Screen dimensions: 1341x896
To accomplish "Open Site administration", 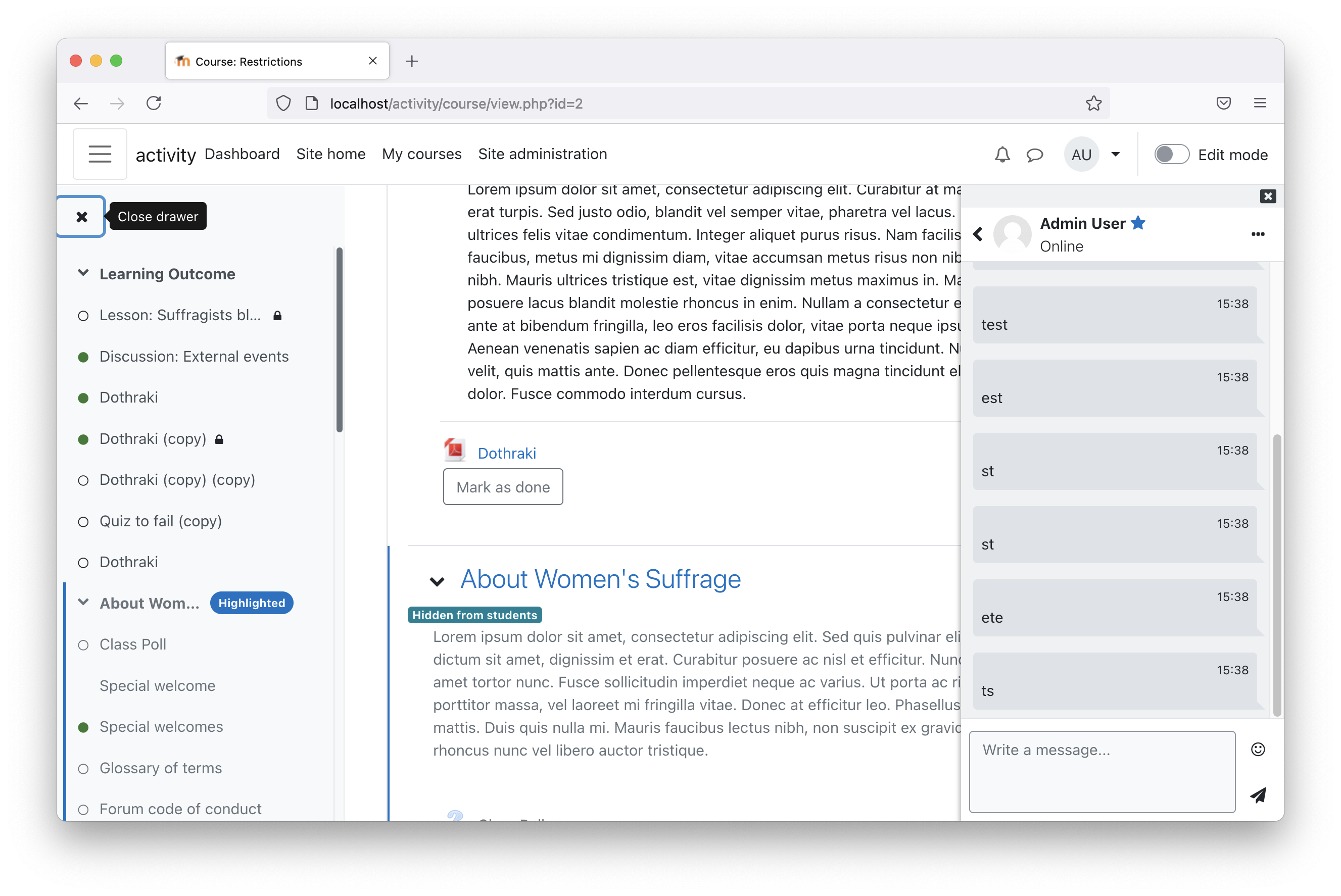I will click(x=543, y=154).
